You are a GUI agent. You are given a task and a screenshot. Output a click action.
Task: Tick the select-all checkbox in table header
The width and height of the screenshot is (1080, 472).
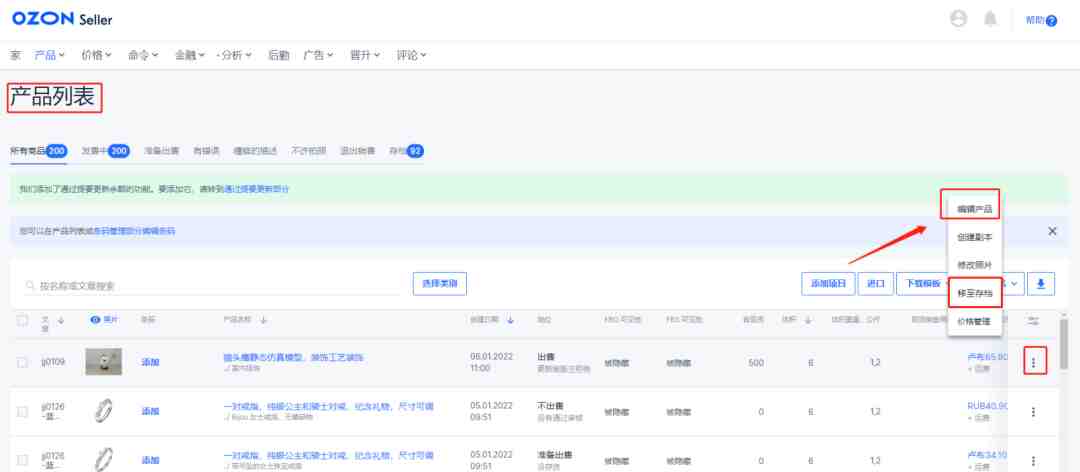(23, 320)
